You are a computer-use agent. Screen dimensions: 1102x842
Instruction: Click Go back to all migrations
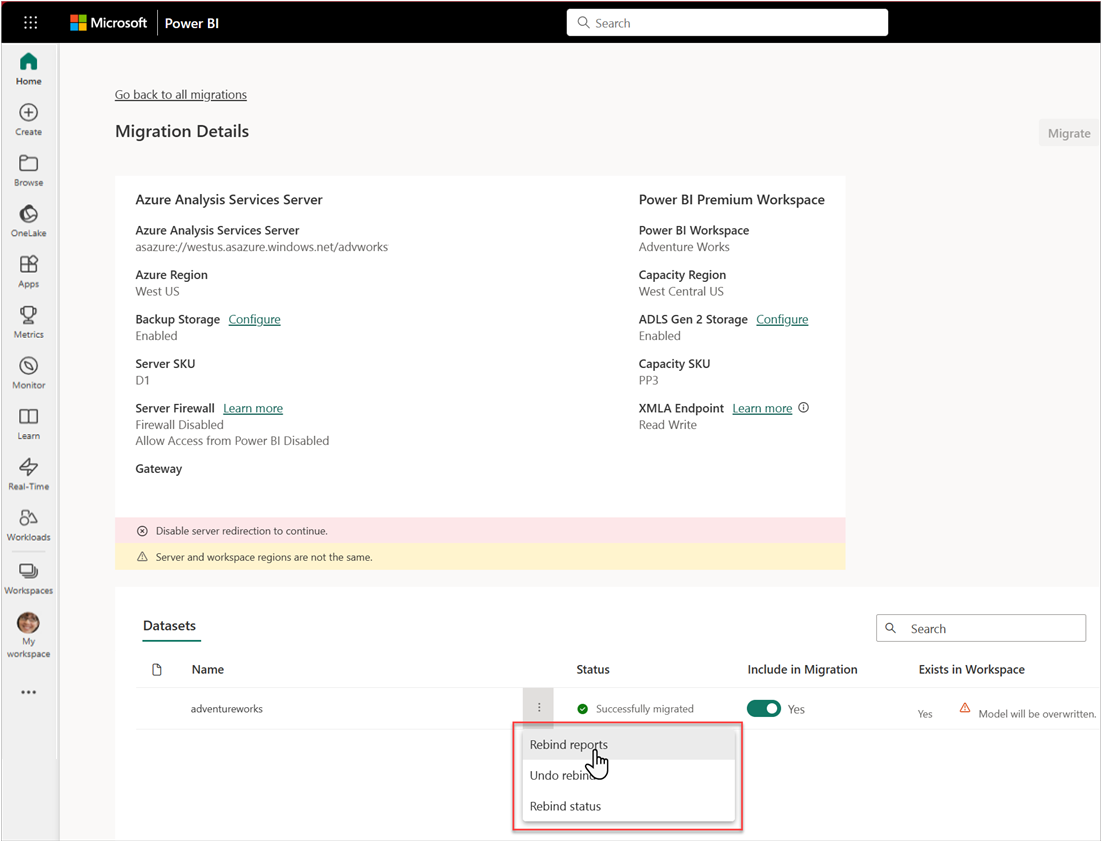coord(180,94)
